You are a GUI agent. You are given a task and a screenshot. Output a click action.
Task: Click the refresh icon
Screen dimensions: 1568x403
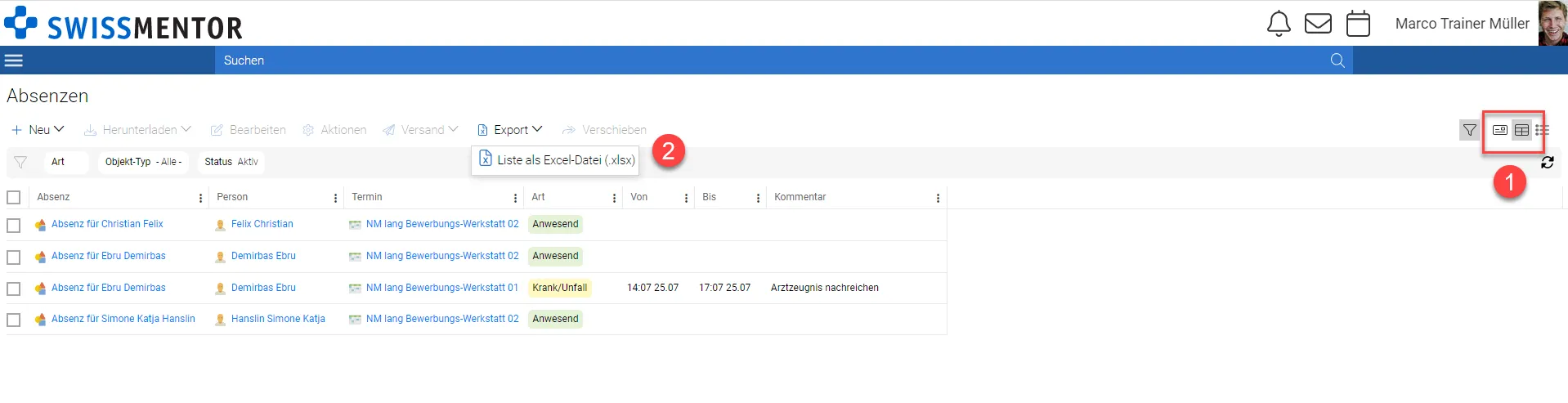tap(1548, 162)
